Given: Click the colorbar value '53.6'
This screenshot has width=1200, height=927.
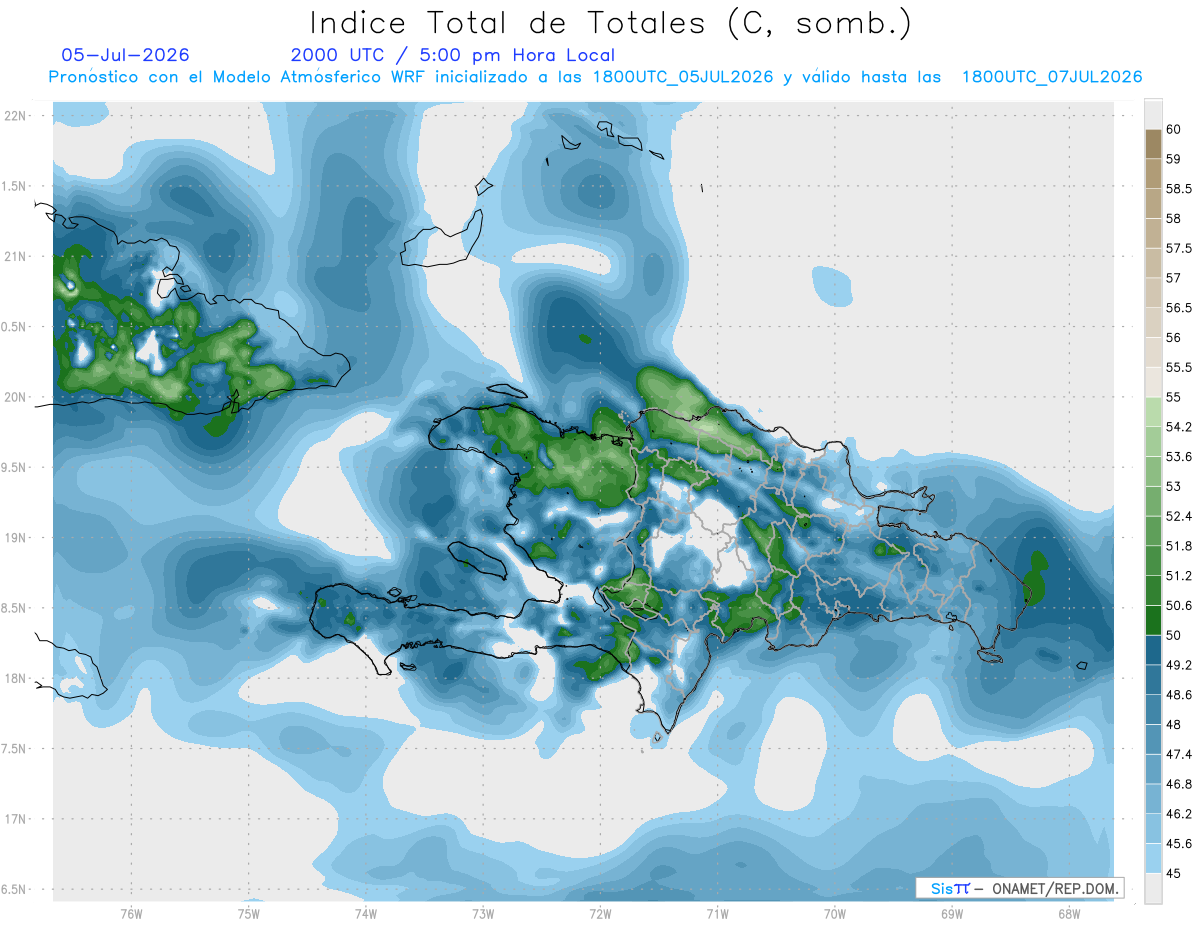Looking at the screenshot, I should coord(1179,456).
